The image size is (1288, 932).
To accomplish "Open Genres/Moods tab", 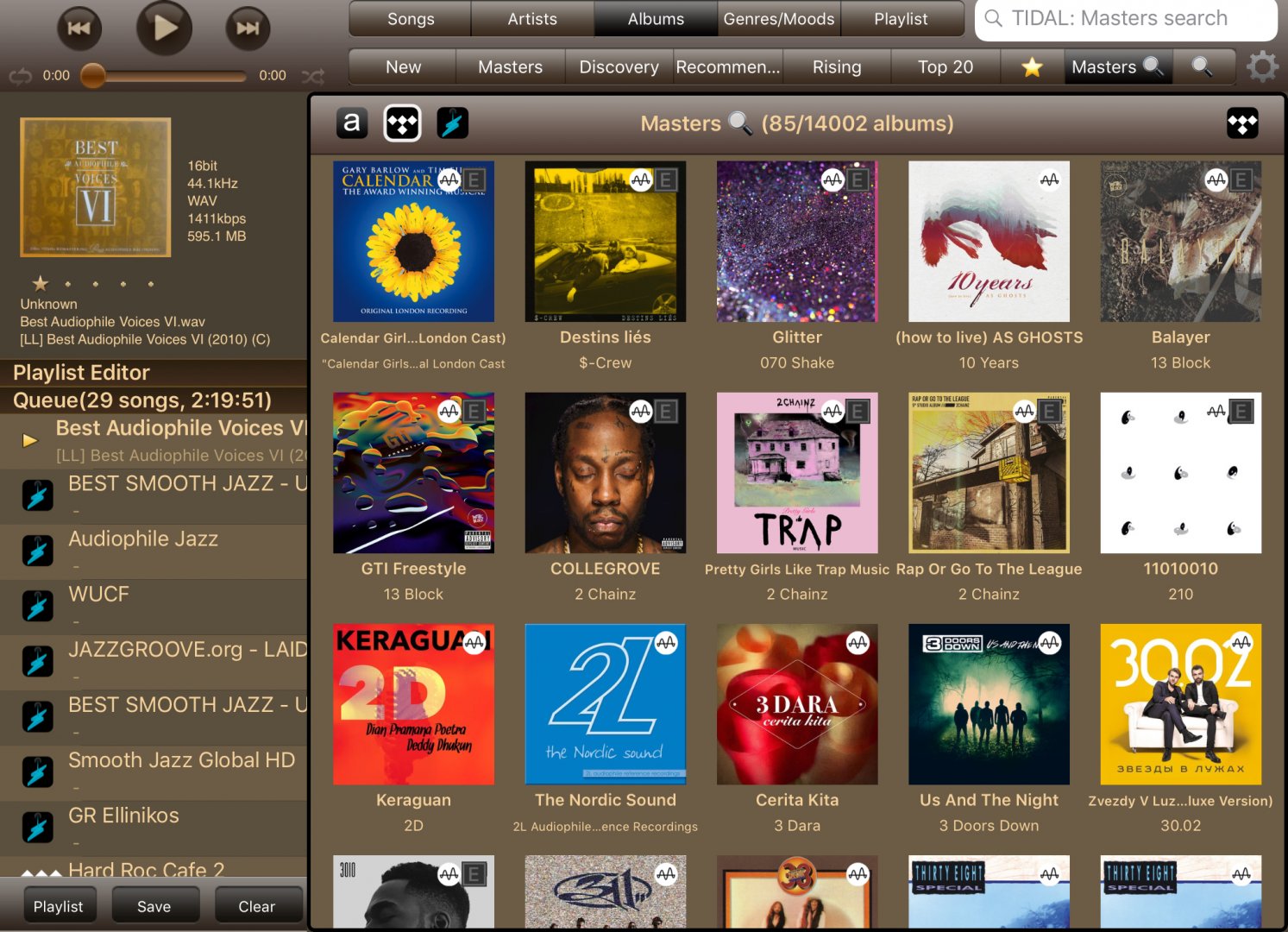I will pyautogui.click(x=779, y=19).
